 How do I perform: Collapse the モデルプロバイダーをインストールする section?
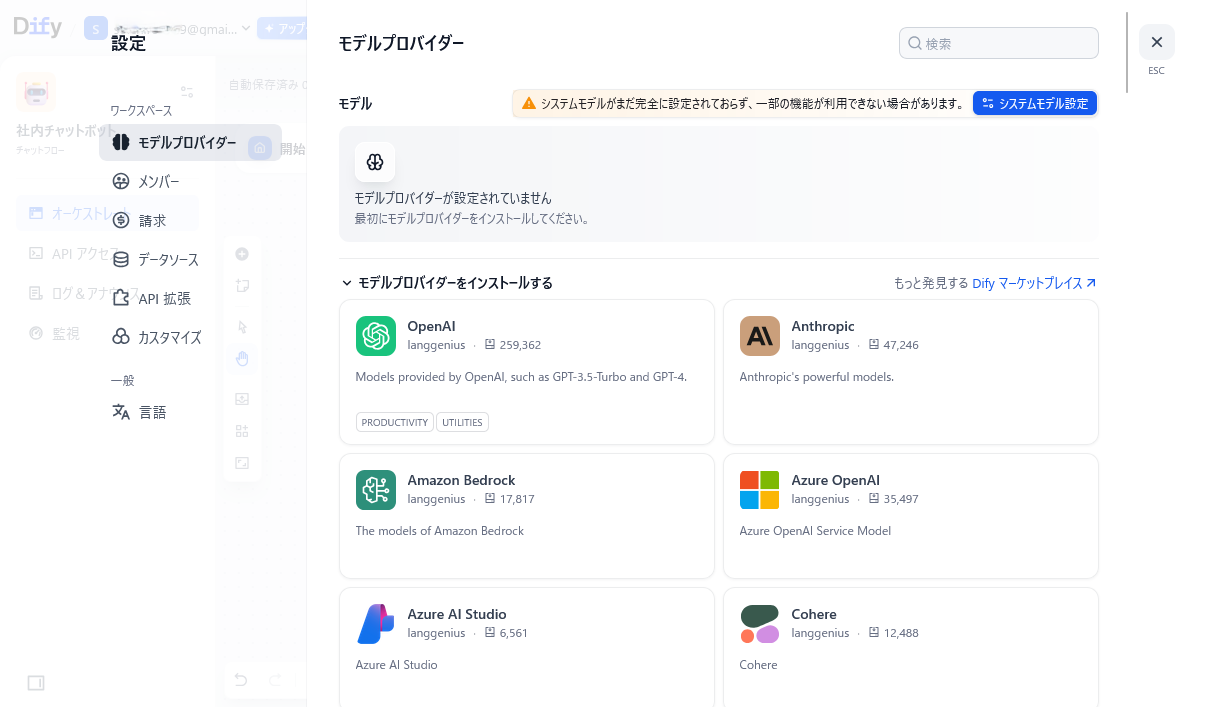click(x=447, y=283)
